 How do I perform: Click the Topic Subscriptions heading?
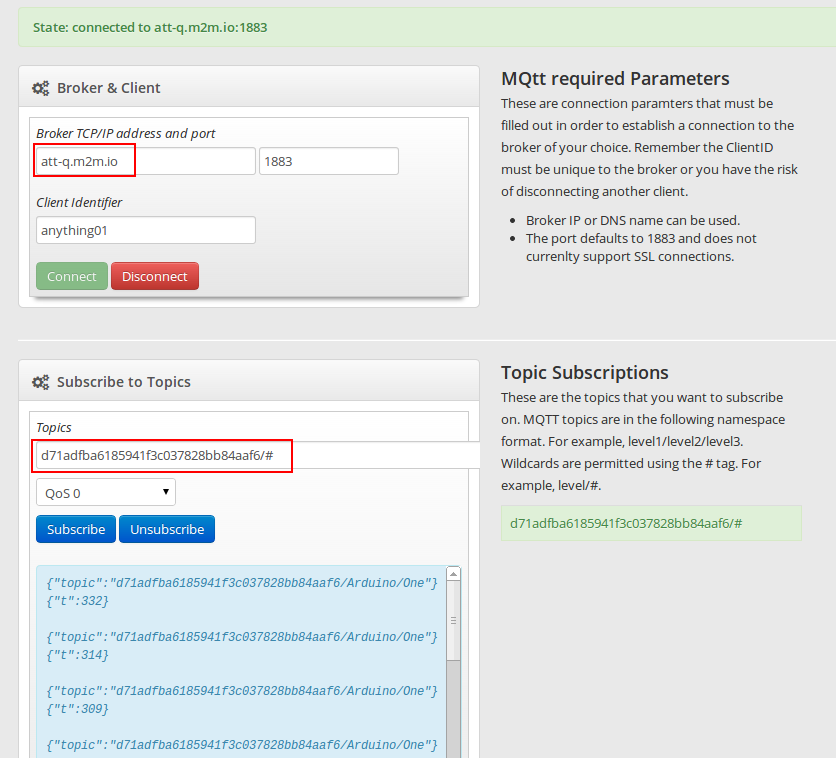click(x=584, y=373)
